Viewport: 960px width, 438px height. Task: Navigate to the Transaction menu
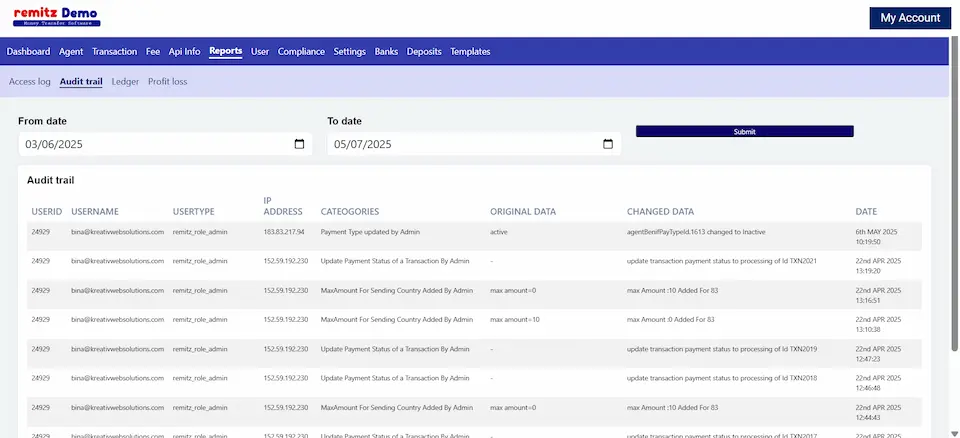pos(114,51)
